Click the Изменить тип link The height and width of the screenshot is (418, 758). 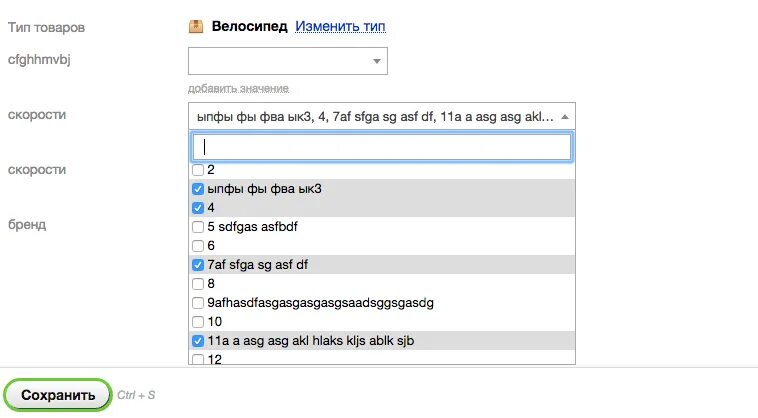(x=340, y=26)
